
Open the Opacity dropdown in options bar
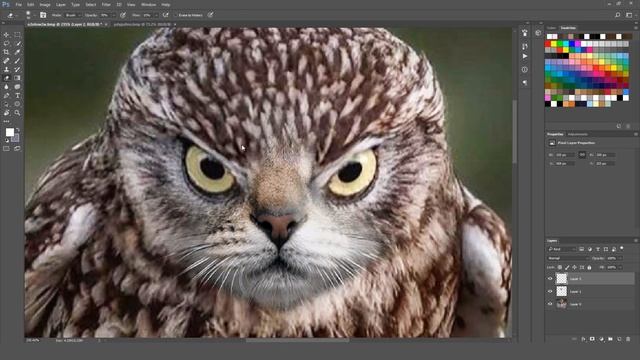(113, 15)
